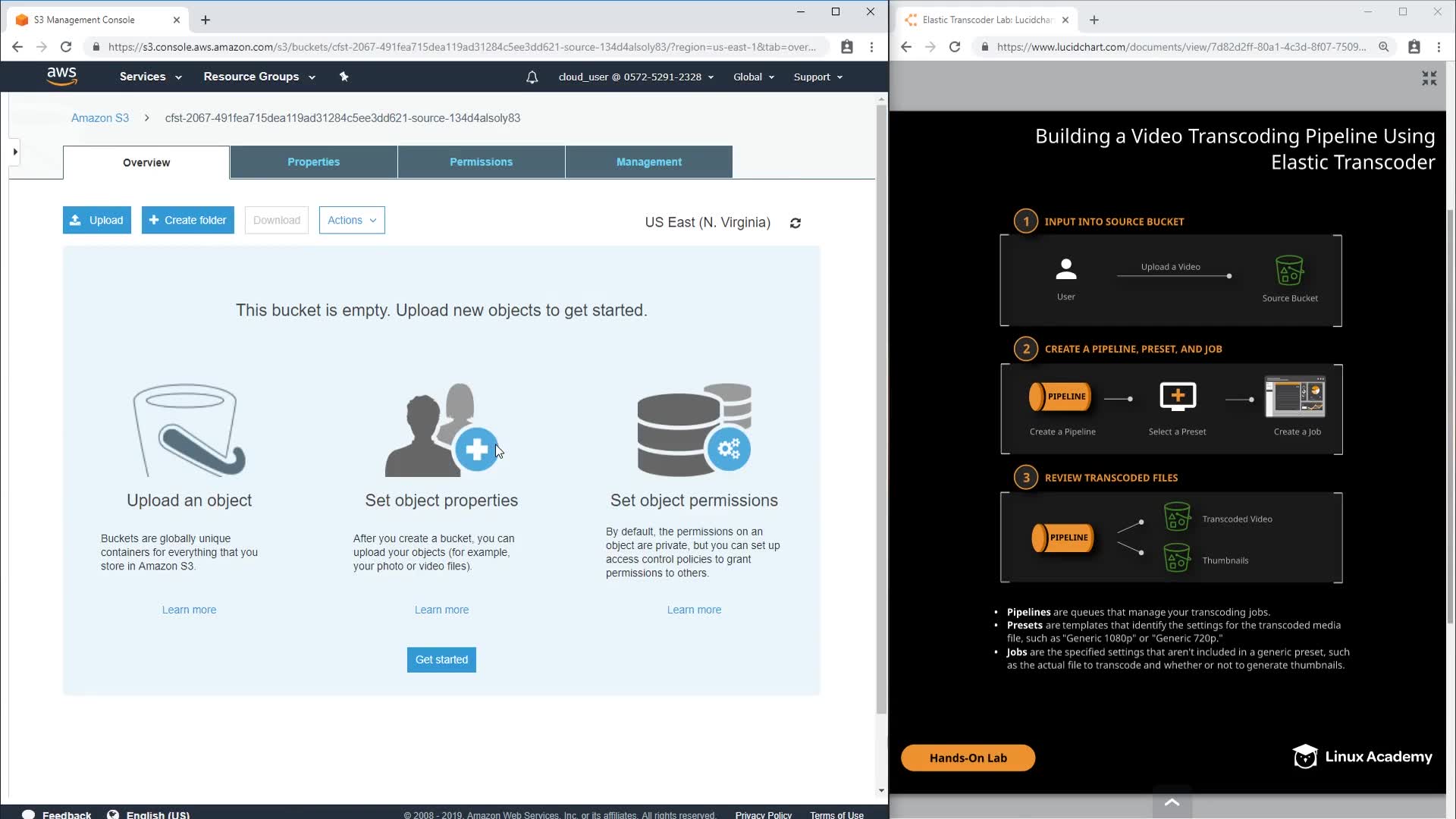This screenshot has width=1456, height=819.
Task: Open the Resource Groups dropdown
Action: 259,77
